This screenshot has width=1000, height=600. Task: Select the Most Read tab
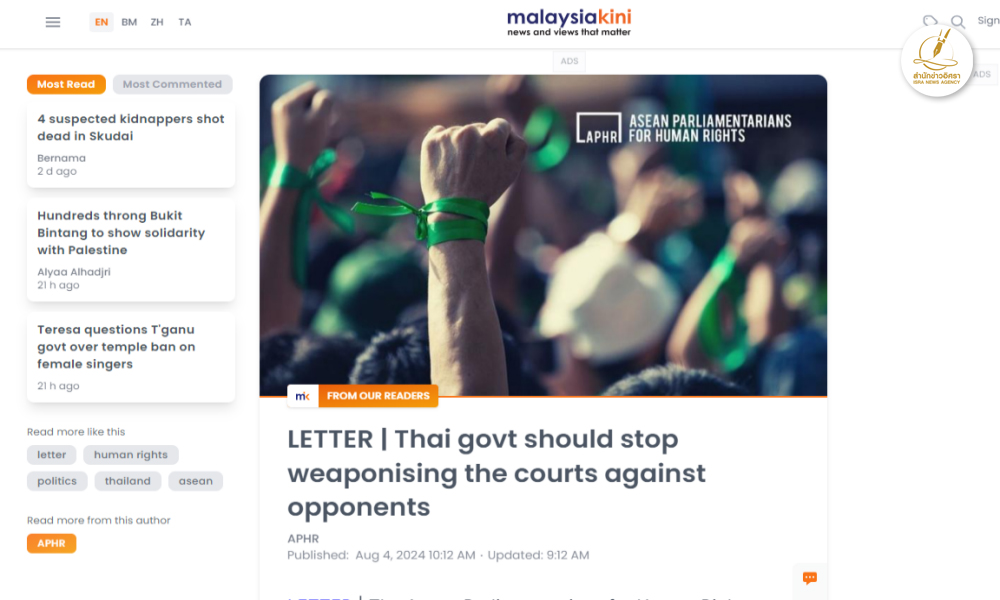pos(66,84)
